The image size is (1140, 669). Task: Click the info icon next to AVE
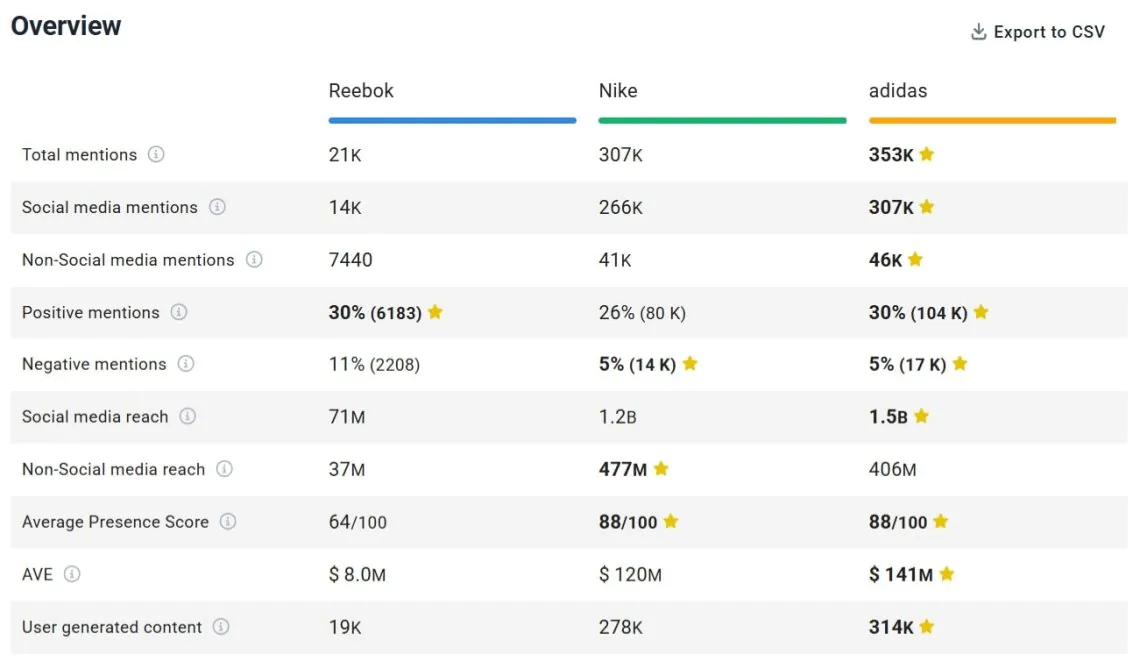[72, 574]
